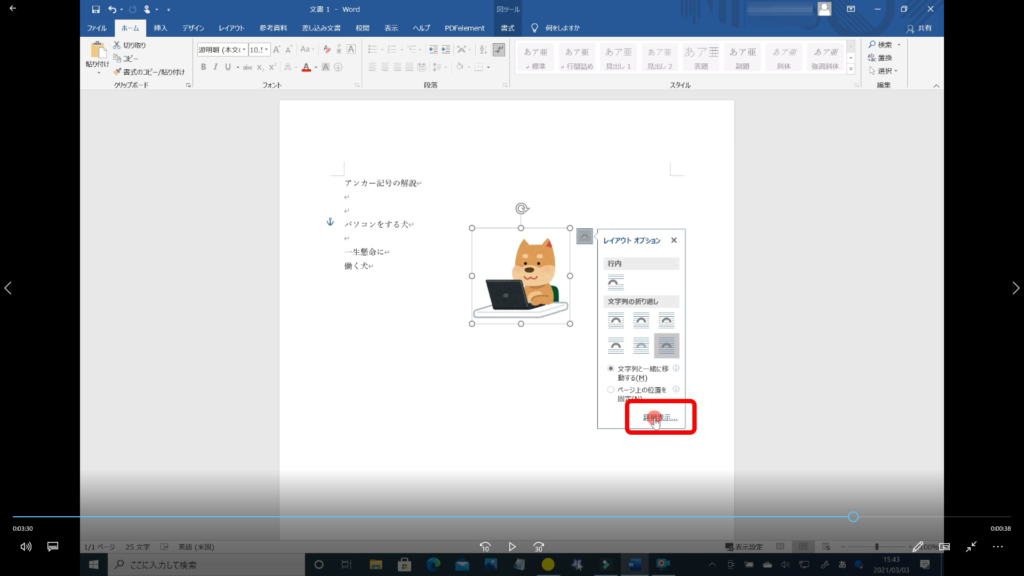Click the paste (貼り付け) clipboard icon
This screenshot has height=576, width=1024.
(x=98, y=55)
